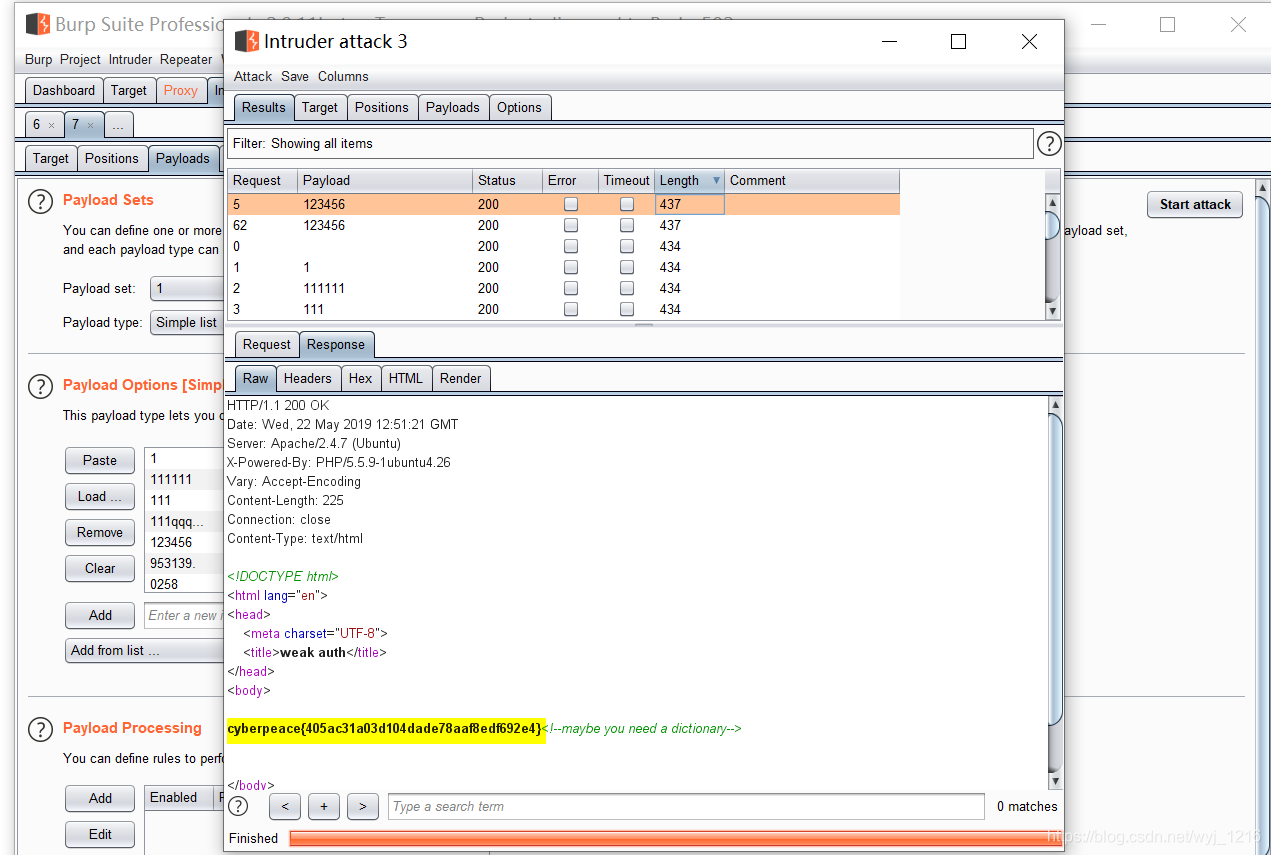Open the Payload type dropdown
1271x855 pixels.
(x=186, y=322)
